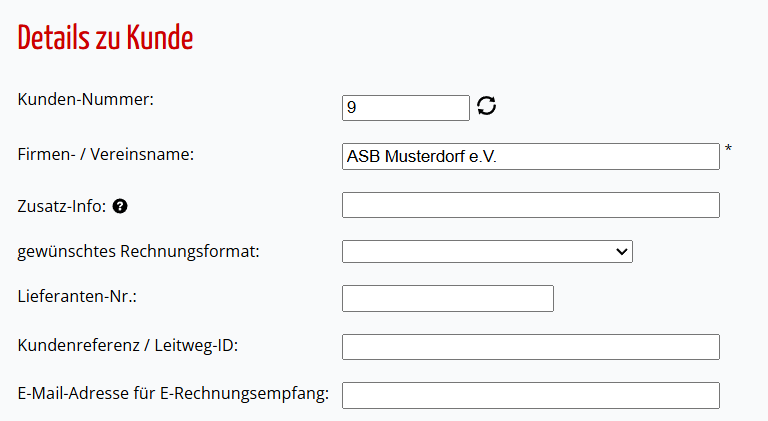Focus the Kunden-Nummer field containing 9
The width and height of the screenshot is (768, 421).
(x=406, y=108)
